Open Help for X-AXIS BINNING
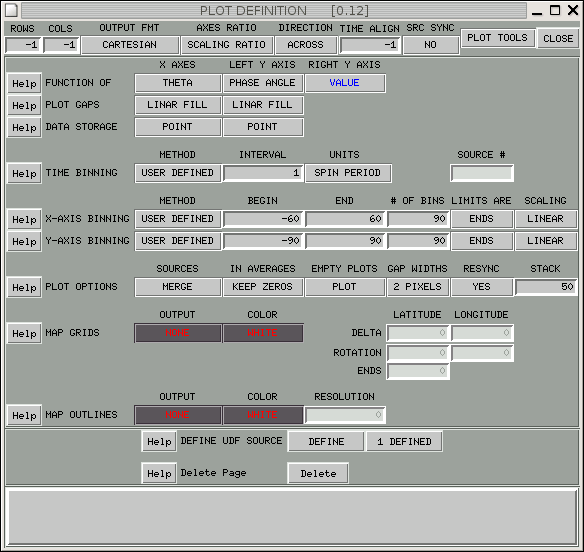The width and height of the screenshot is (584, 552). click(24, 219)
